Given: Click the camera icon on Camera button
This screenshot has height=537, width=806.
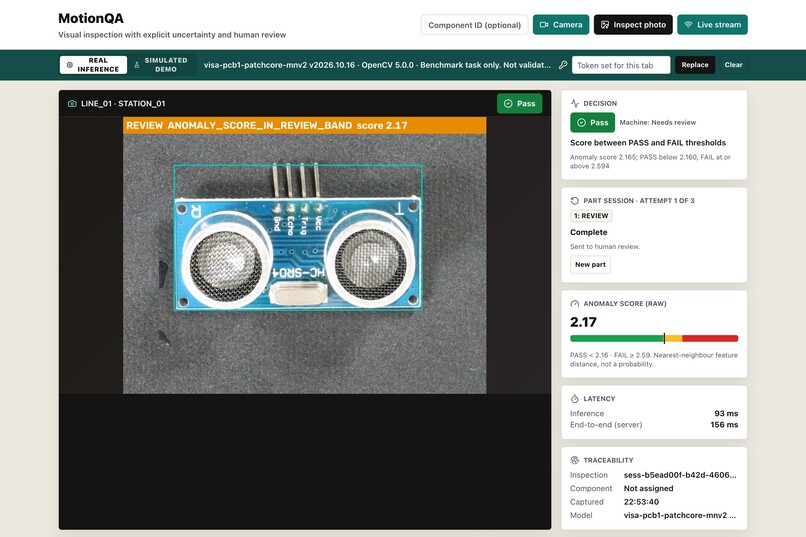Looking at the screenshot, I should click(544, 25).
